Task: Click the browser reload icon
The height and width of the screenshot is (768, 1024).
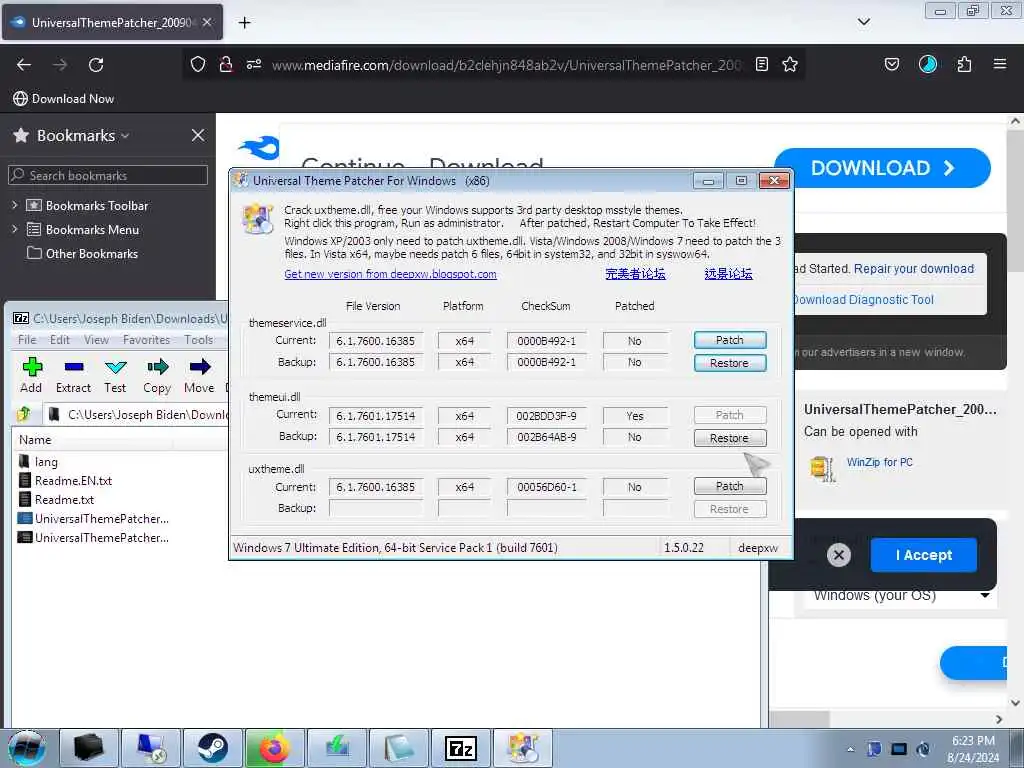Action: 96,65
